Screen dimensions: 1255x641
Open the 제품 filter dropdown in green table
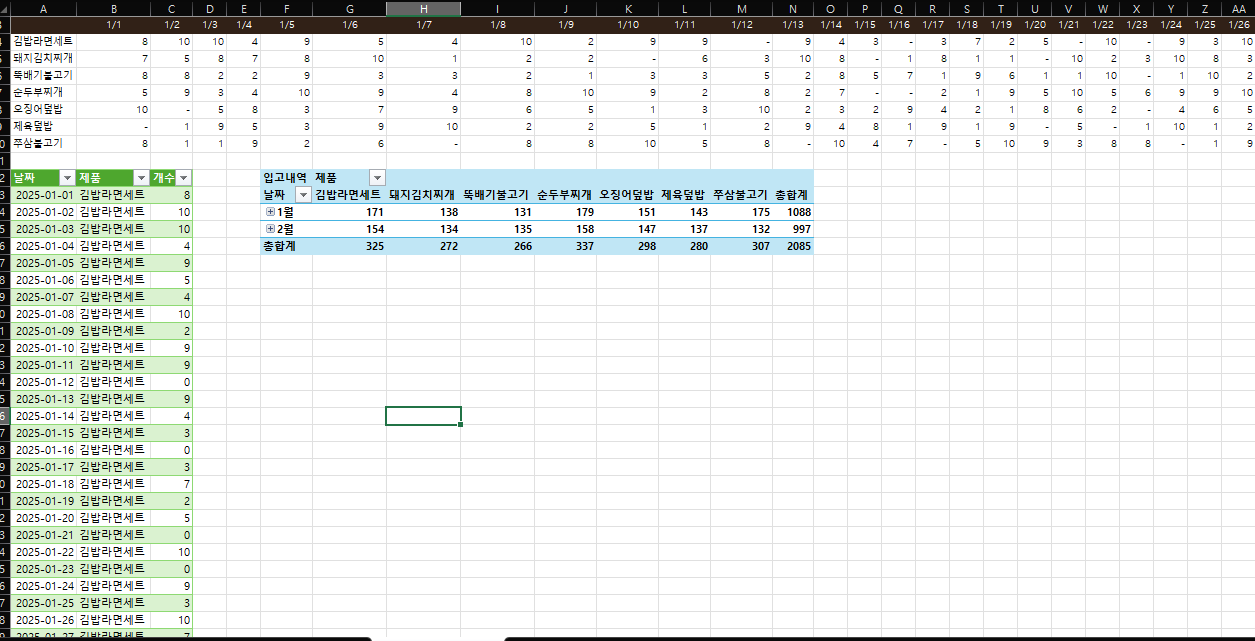pyautogui.click(x=141, y=177)
